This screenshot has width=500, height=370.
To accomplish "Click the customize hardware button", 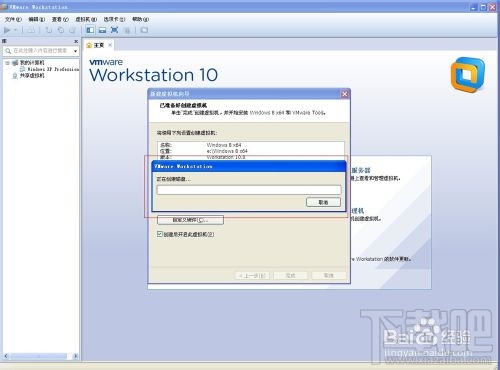I will pos(190,220).
